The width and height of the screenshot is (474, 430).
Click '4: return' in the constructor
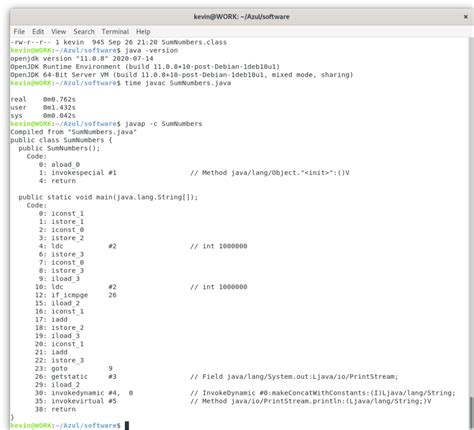pos(57,181)
